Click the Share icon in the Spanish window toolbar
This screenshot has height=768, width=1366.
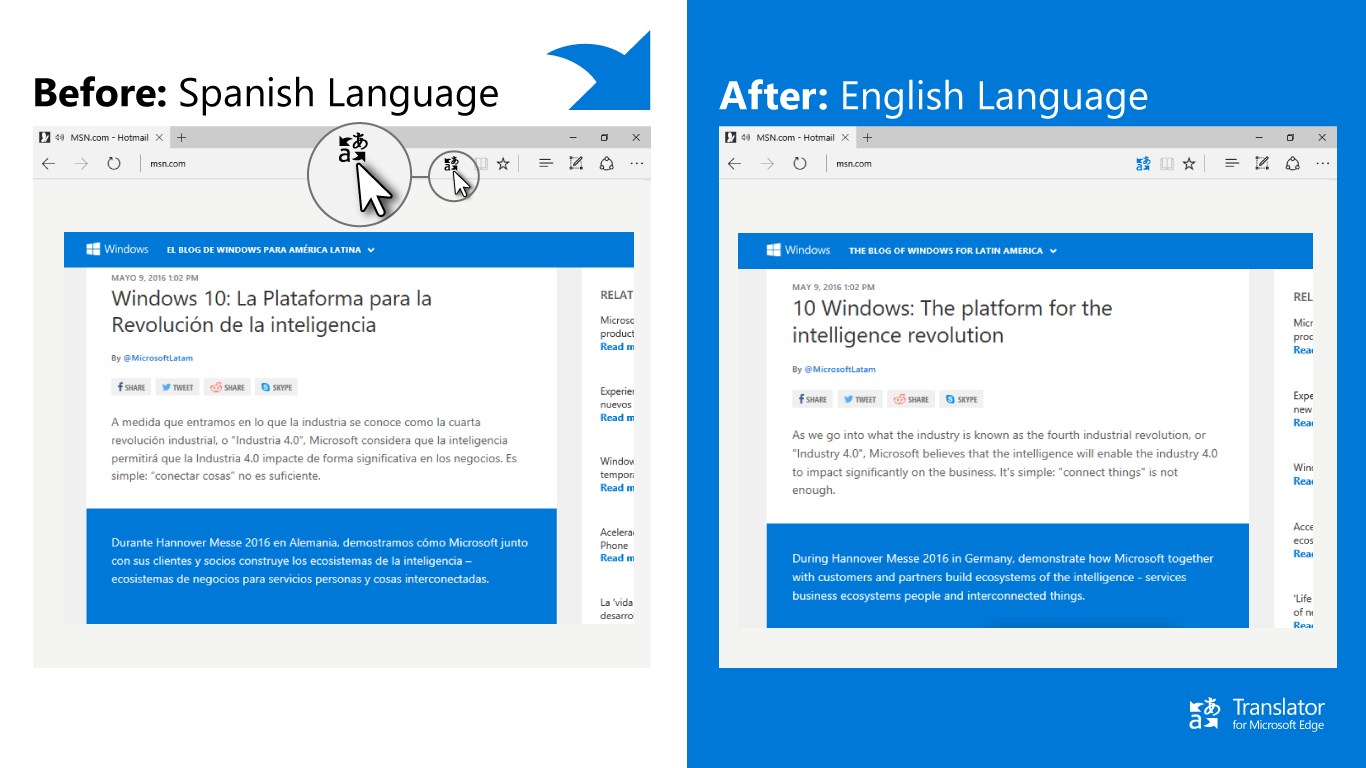pos(606,164)
